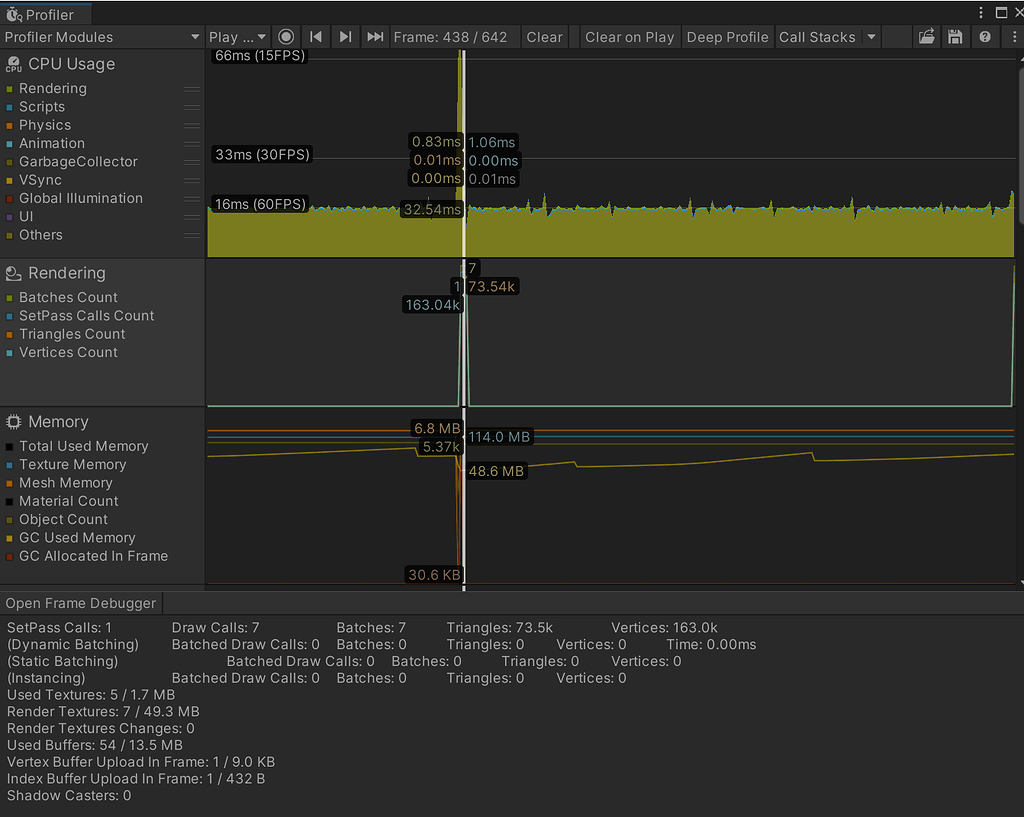Toggle the VSync chart category

point(43,180)
